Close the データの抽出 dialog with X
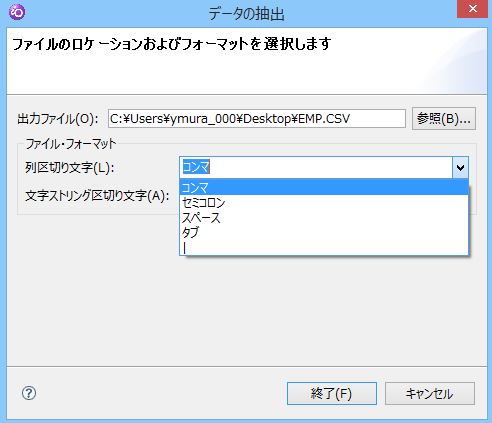The image size is (492, 423). [472, 9]
